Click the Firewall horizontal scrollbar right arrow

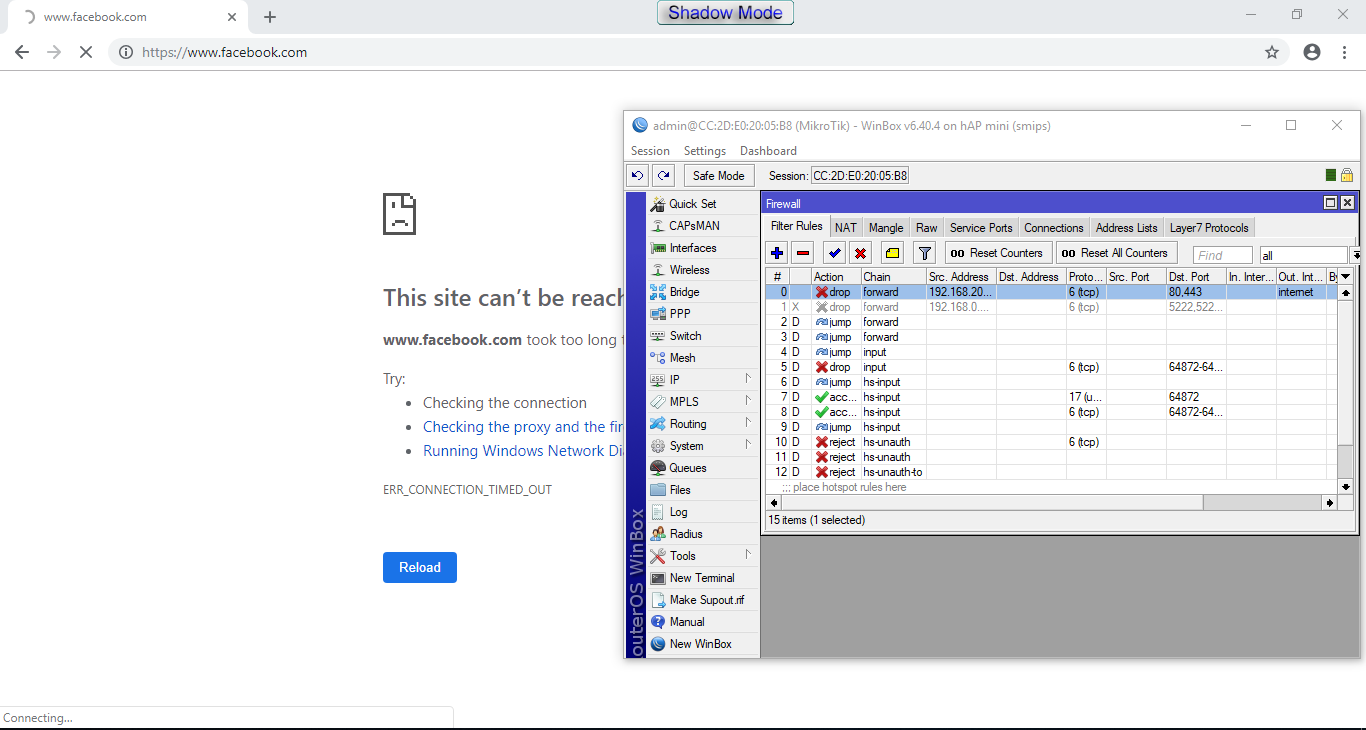pos(1330,502)
